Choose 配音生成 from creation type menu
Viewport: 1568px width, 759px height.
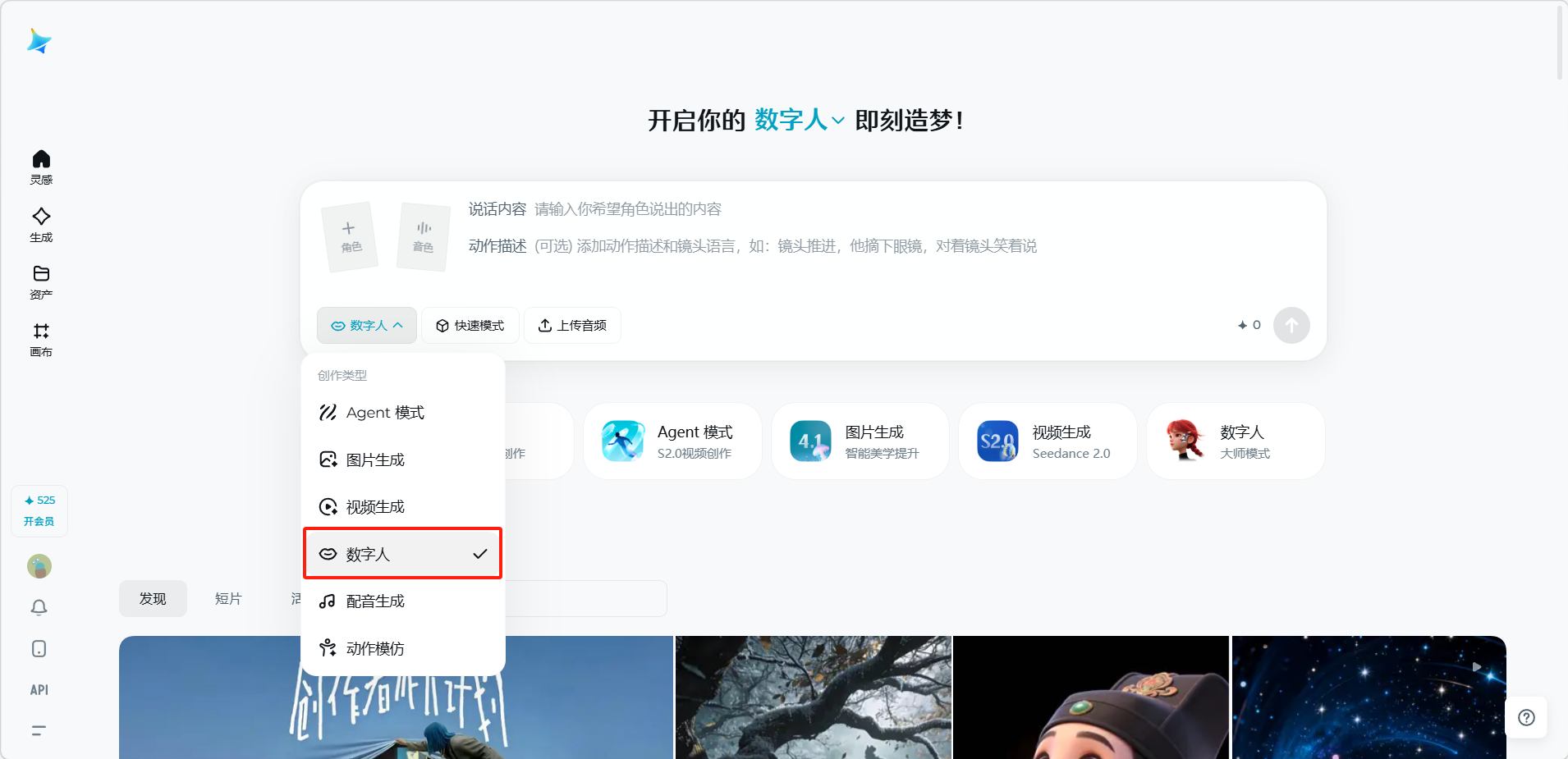click(375, 601)
